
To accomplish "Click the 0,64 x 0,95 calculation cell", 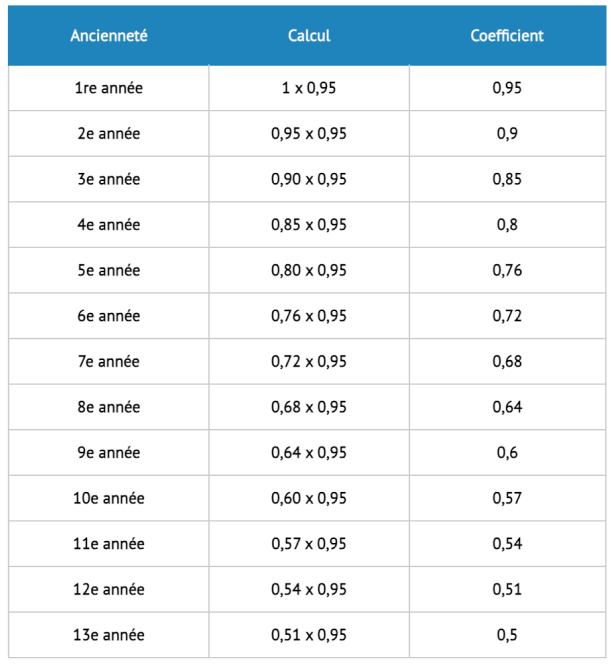I will pos(309,453).
